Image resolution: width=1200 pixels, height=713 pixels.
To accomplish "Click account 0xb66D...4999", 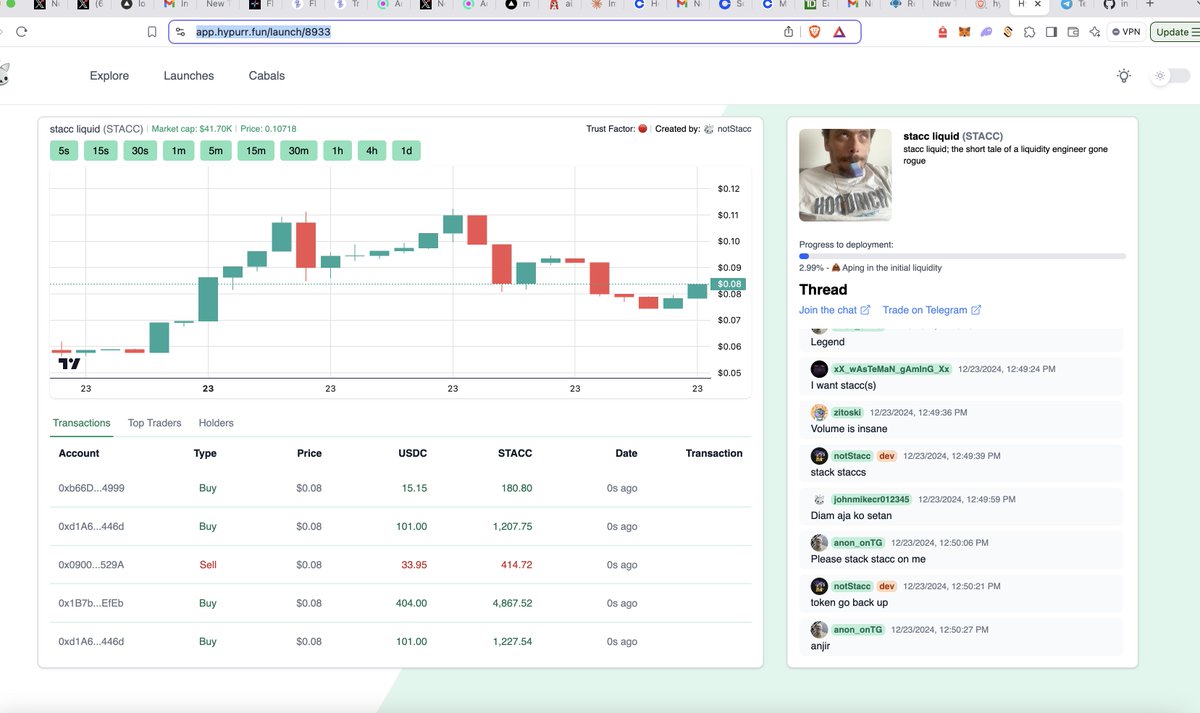I will (91, 488).
